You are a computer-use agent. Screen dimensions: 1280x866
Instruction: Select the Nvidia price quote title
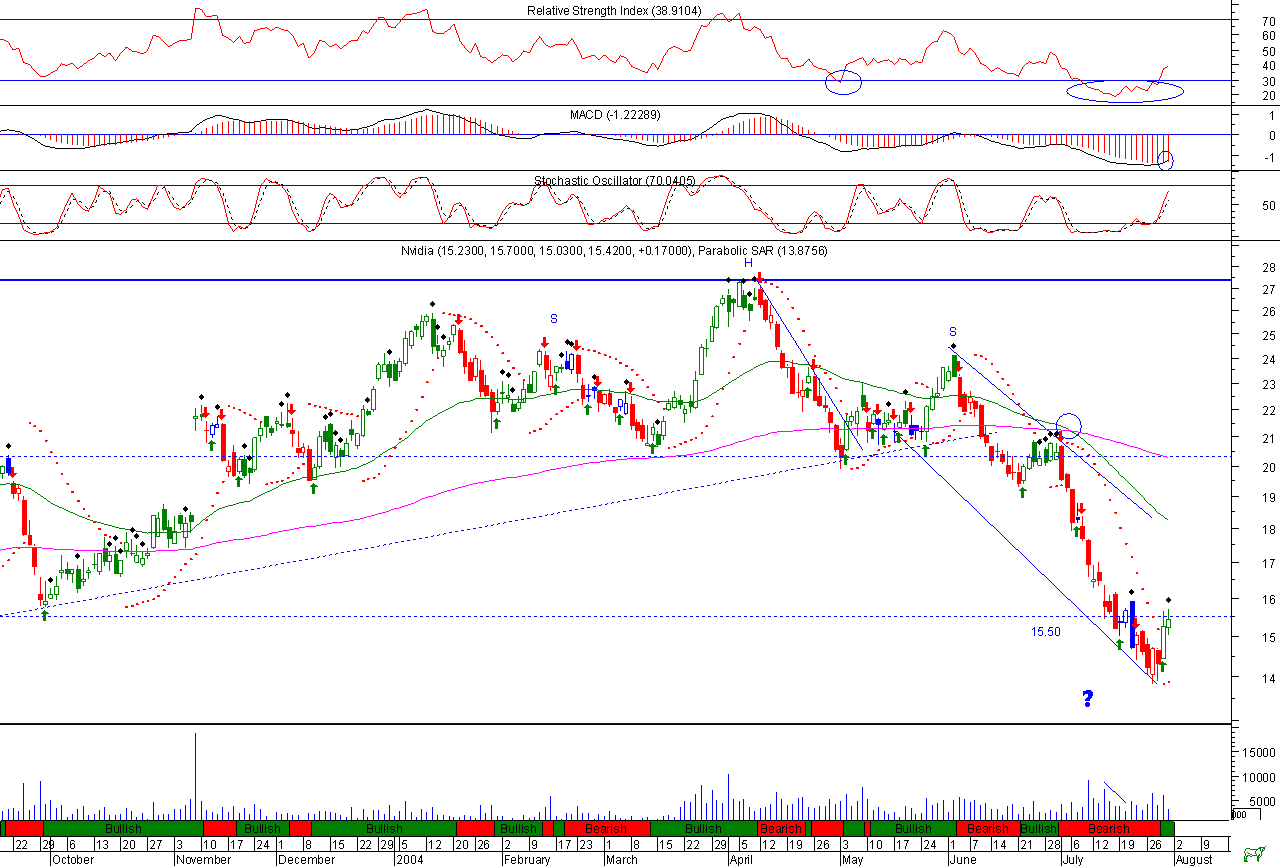[x=545, y=251]
